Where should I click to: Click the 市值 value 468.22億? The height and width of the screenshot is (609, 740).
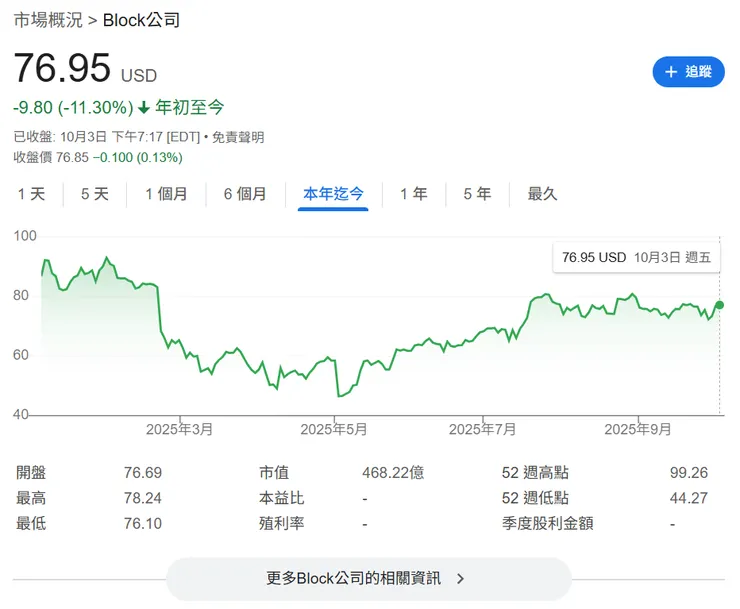393,473
